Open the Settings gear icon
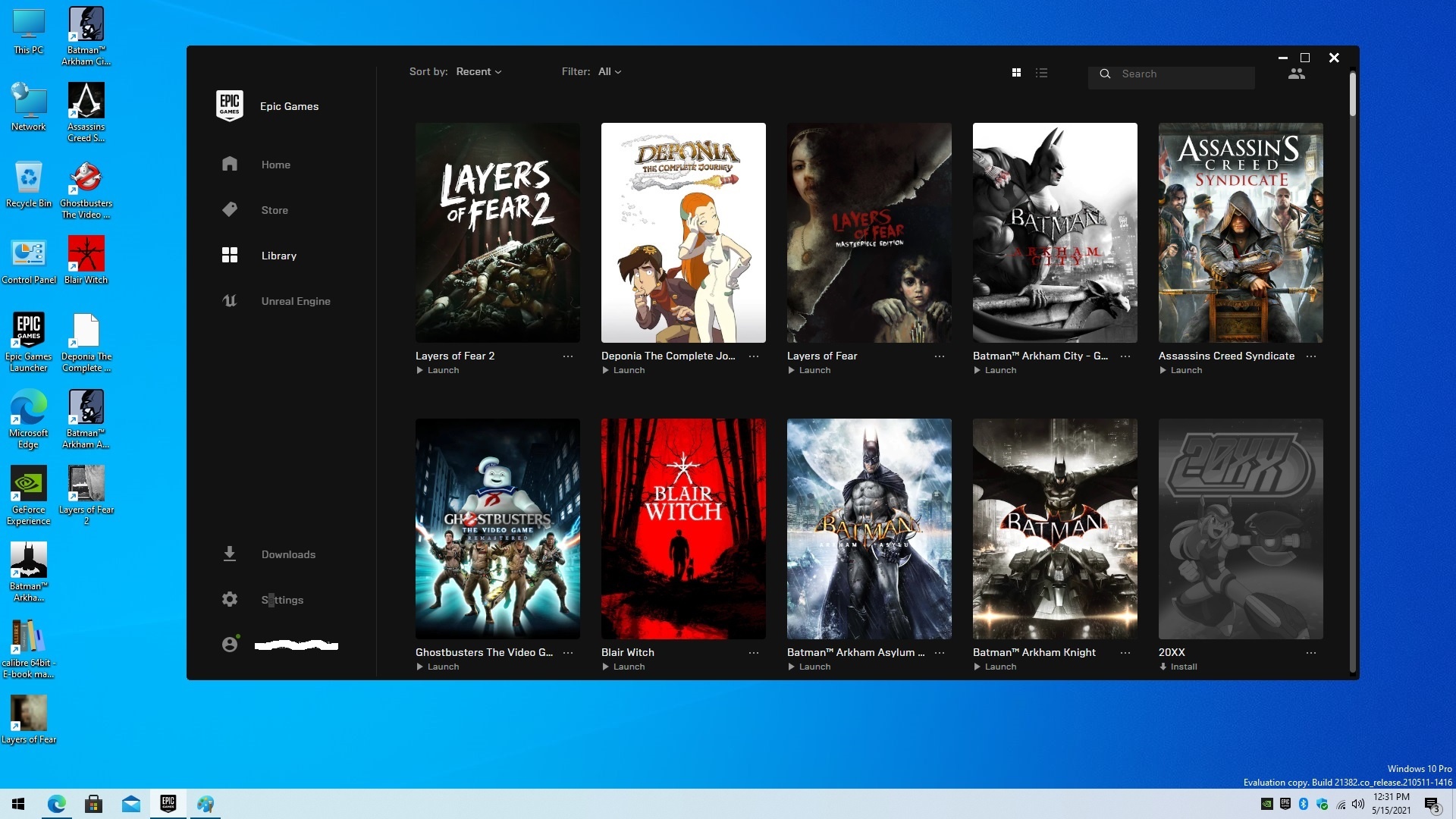 click(x=230, y=600)
